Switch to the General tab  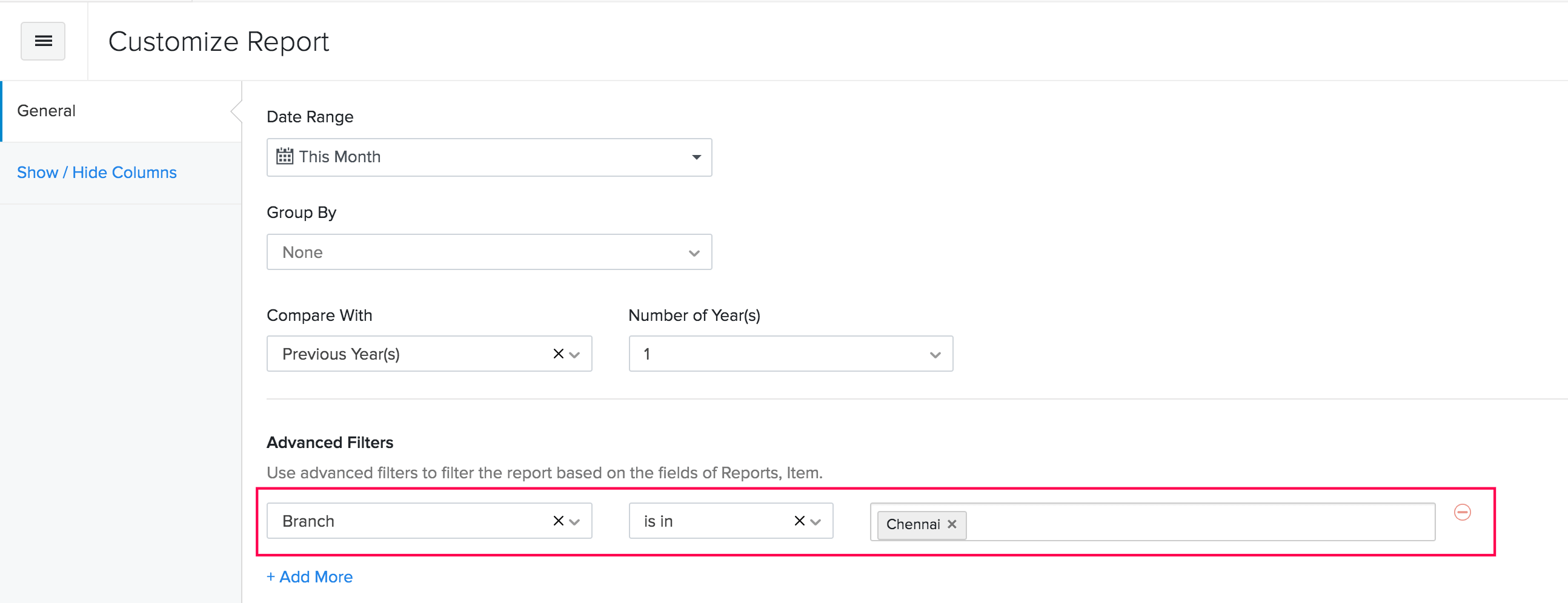[46, 111]
